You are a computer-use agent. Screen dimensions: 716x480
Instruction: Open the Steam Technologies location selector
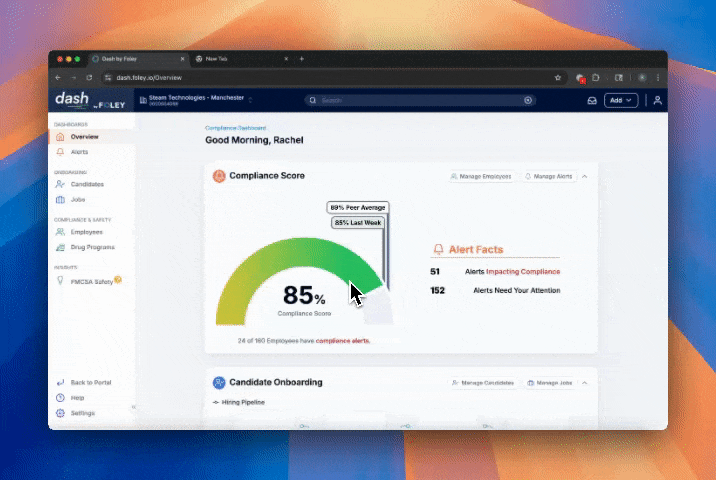pos(198,99)
